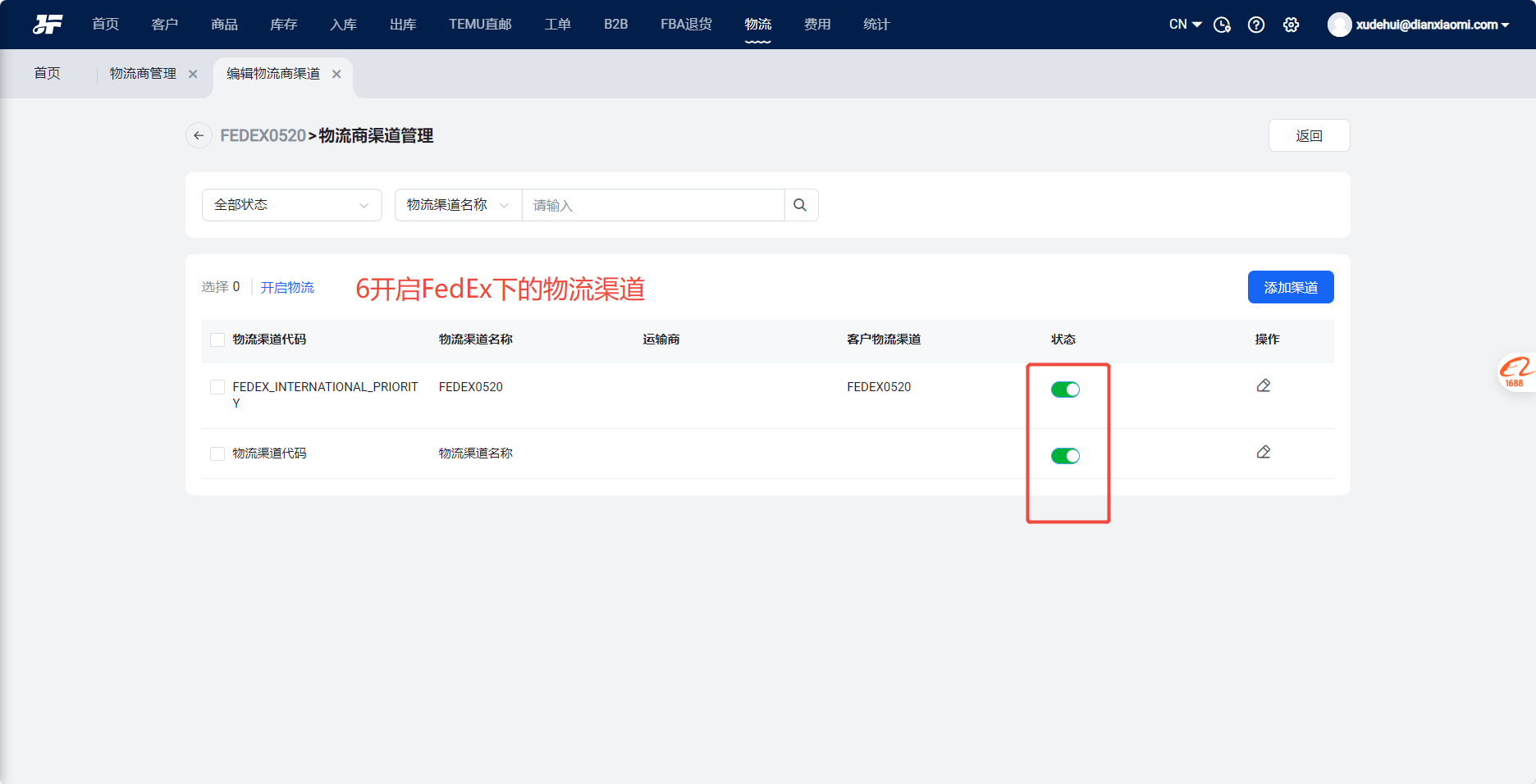1536x784 pixels.
Task: Open the 物流渠道名称 search type dropdown
Action: pyautogui.click(x=459, y=205)
